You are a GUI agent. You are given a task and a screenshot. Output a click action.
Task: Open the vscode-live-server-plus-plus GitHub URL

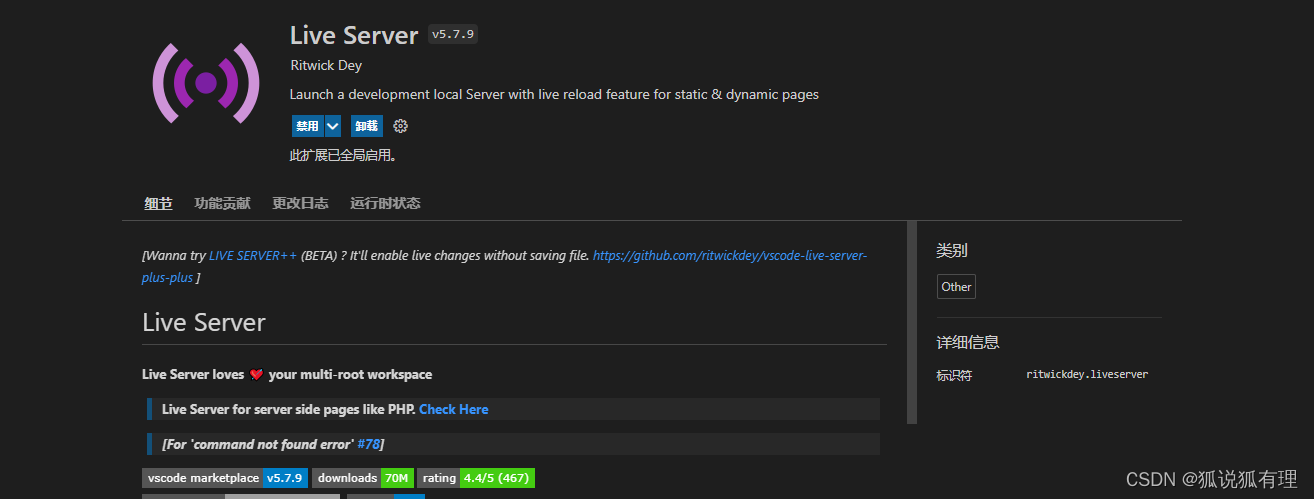point(730,256)
